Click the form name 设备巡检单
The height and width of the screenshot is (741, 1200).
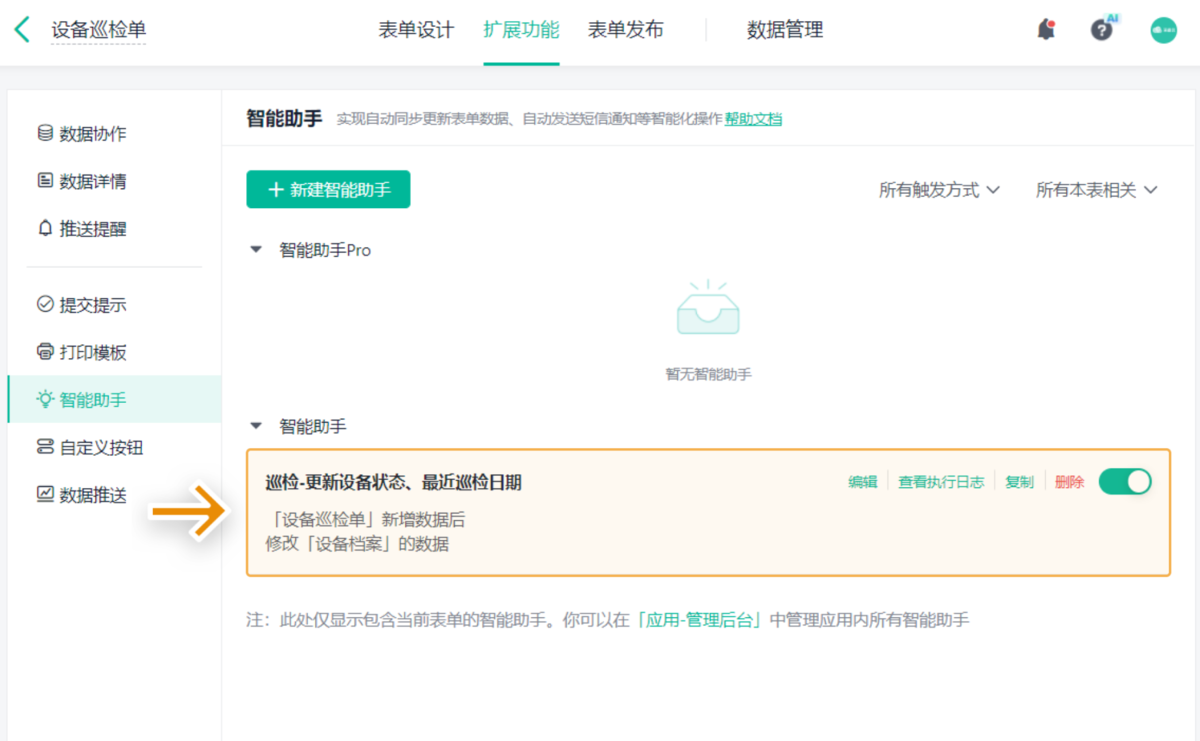(x=99, y=30)
